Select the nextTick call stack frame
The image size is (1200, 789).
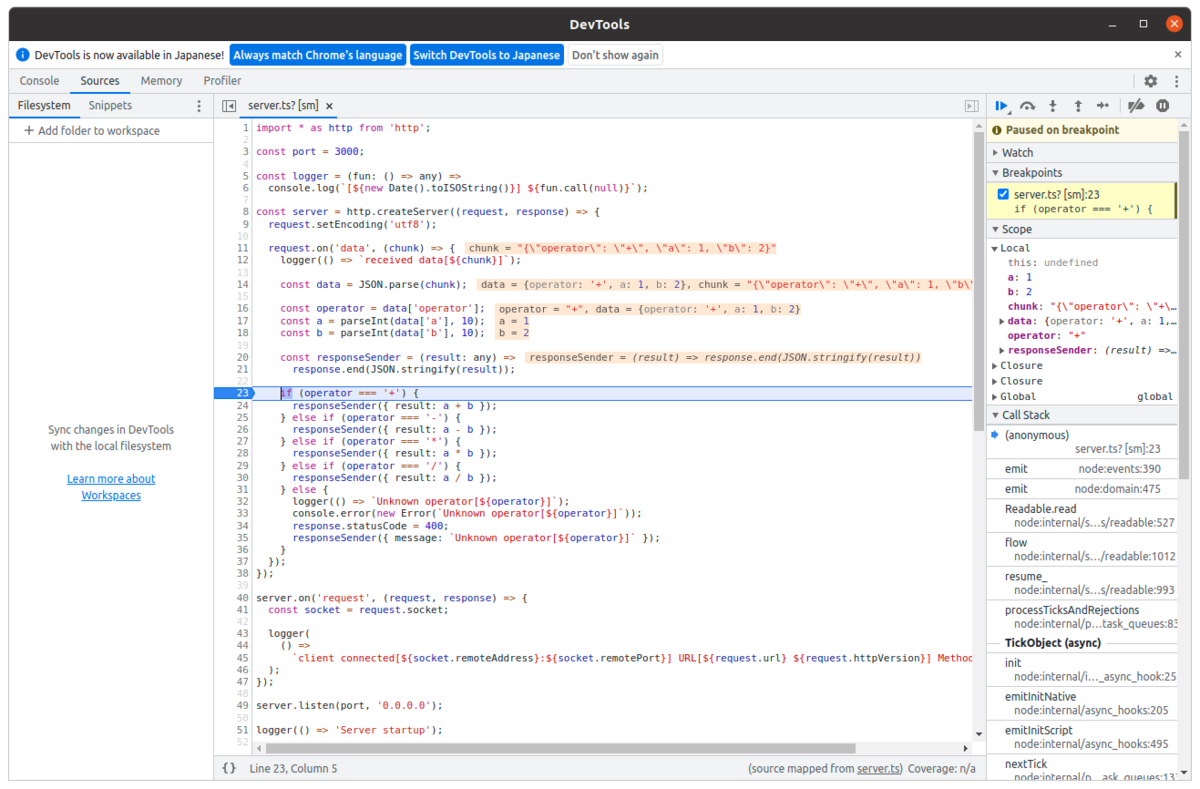[1082, 770]
